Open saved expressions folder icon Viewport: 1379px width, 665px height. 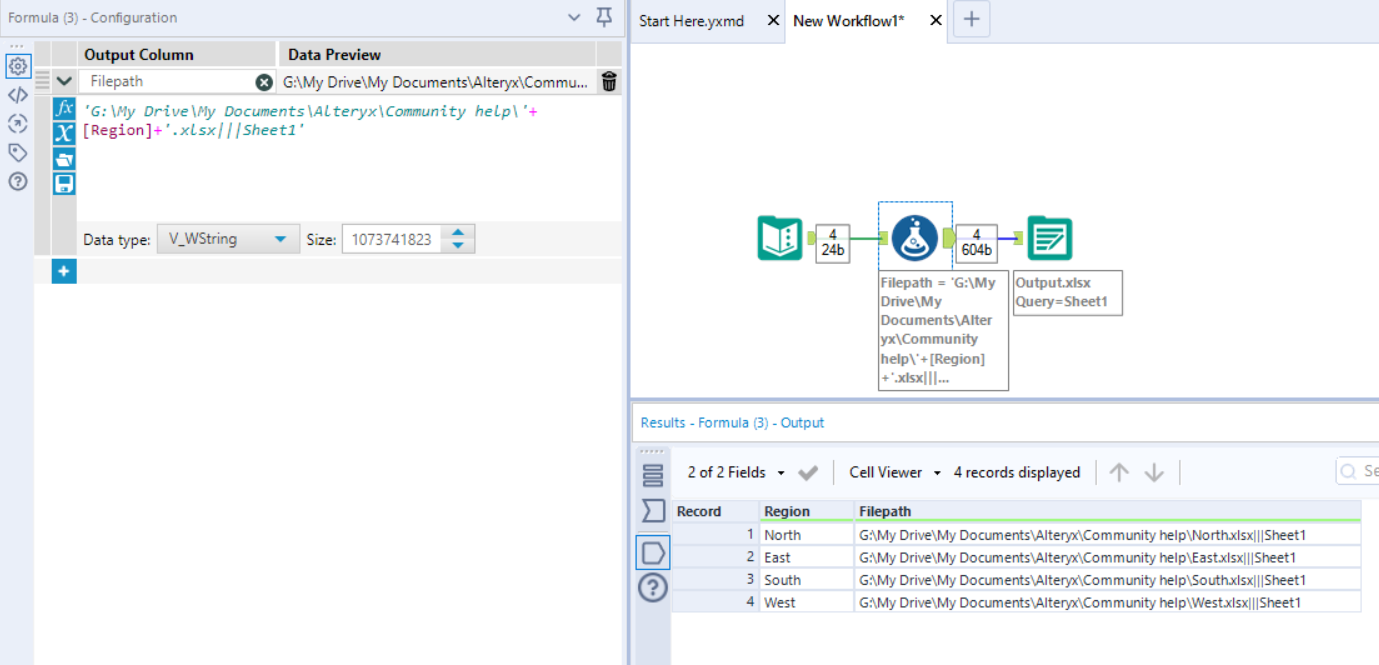click(x=64, y=159)
